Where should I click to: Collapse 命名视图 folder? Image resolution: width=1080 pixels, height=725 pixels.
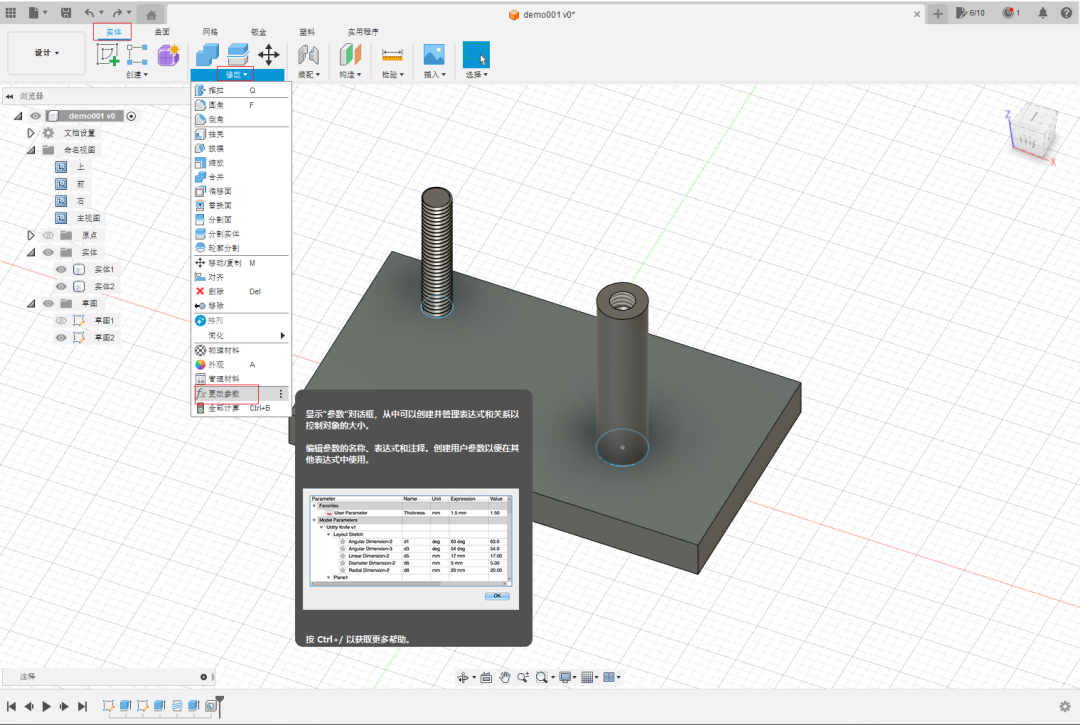point(31,149)
